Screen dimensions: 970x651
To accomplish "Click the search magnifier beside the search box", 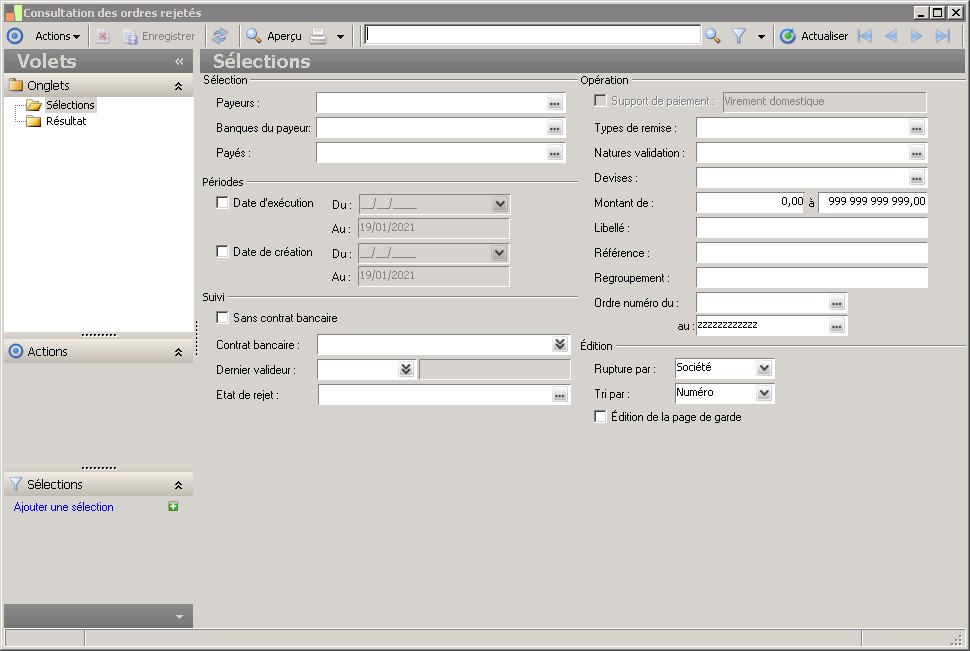I will pyautogui.click(x=712, y=36).
